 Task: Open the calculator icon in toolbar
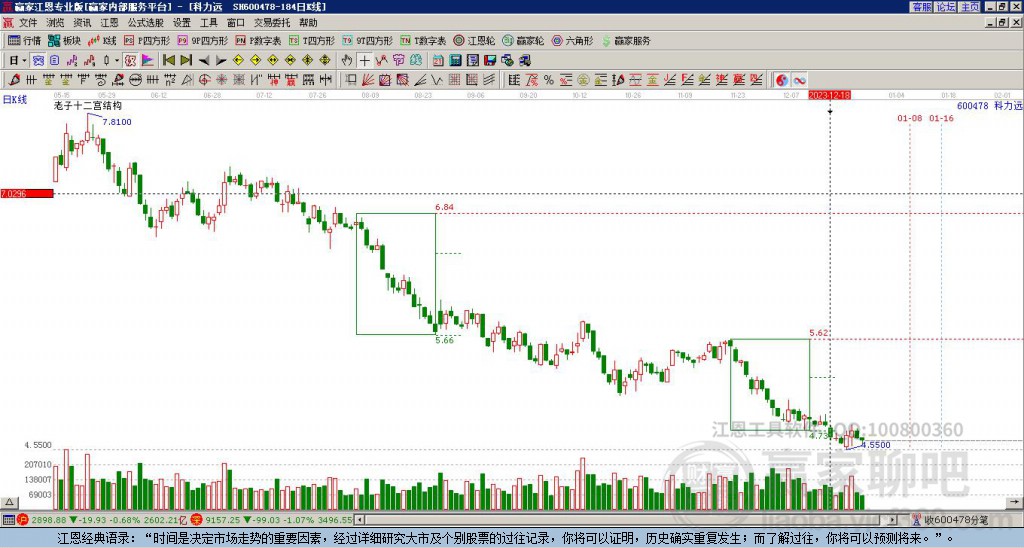pos(455,61)
